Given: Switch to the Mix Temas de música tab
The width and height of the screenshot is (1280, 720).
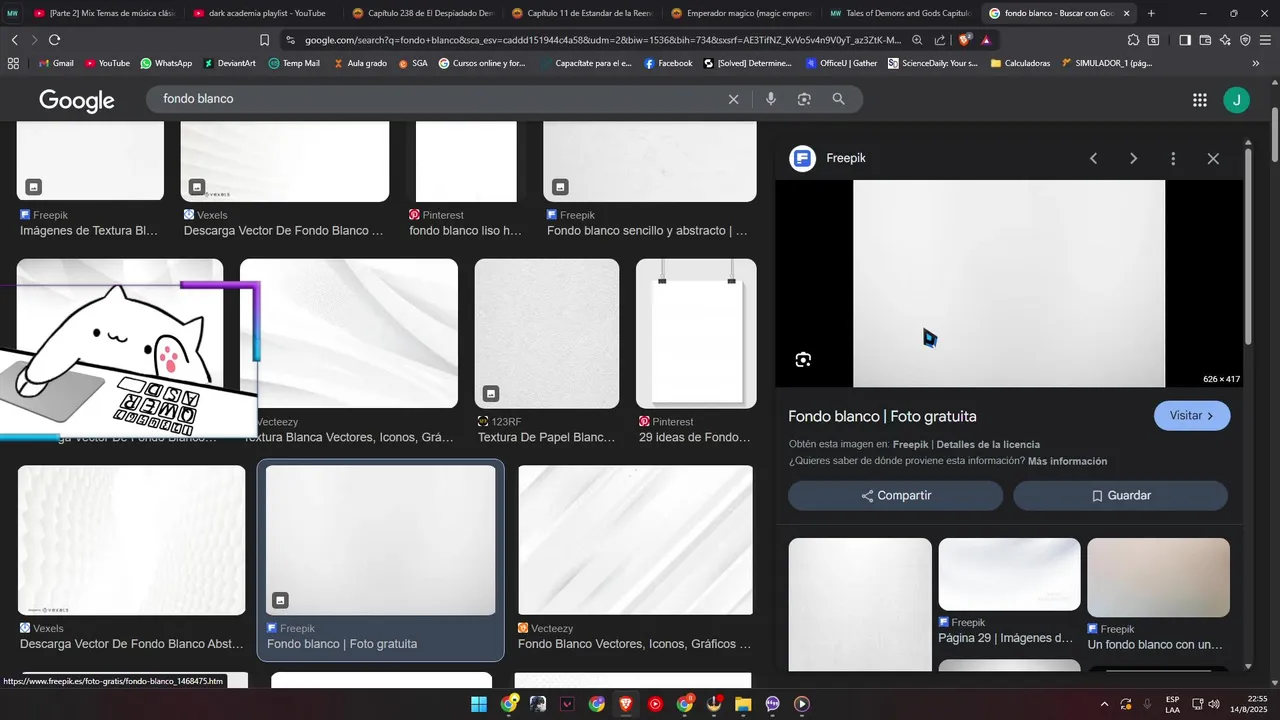Looking at the screenshot, I should coord(105,13).
